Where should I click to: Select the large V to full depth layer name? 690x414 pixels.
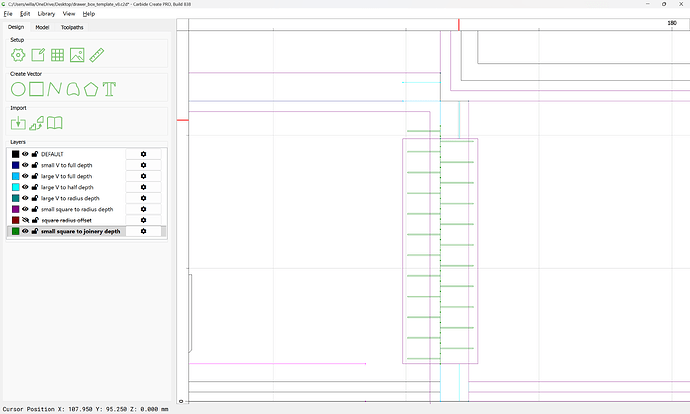point(67,176)
